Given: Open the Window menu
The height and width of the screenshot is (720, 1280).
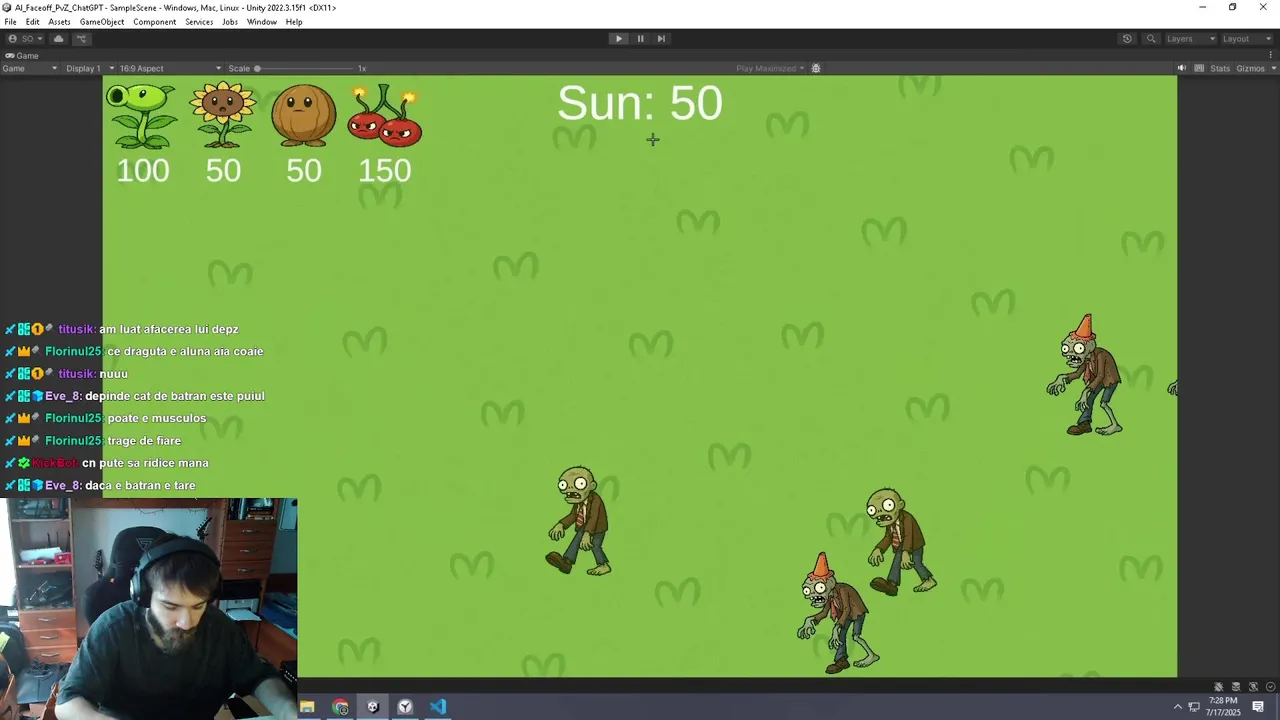Looking at the screenshot, I should (x=262, y=22).
